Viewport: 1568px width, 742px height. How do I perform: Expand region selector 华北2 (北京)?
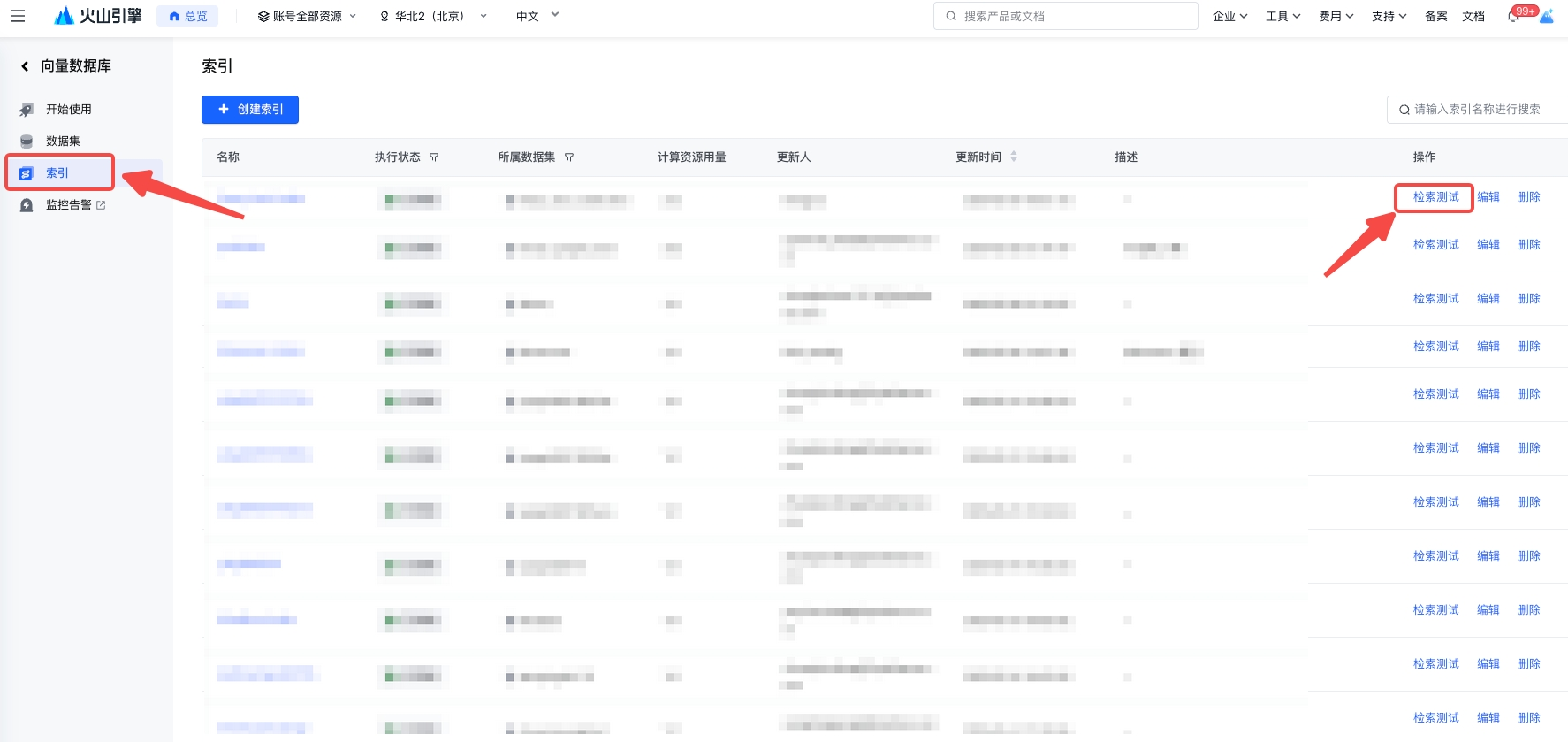click(433, 16)
